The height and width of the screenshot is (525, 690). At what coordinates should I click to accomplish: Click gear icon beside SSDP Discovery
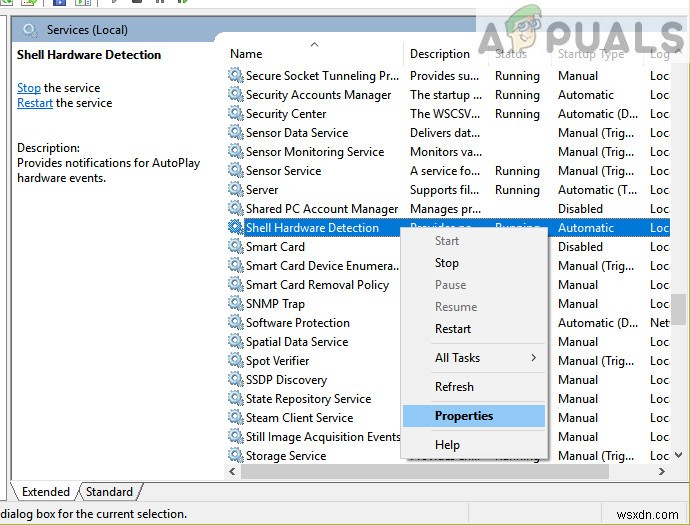pyautogui.click(x=235, y=379)
